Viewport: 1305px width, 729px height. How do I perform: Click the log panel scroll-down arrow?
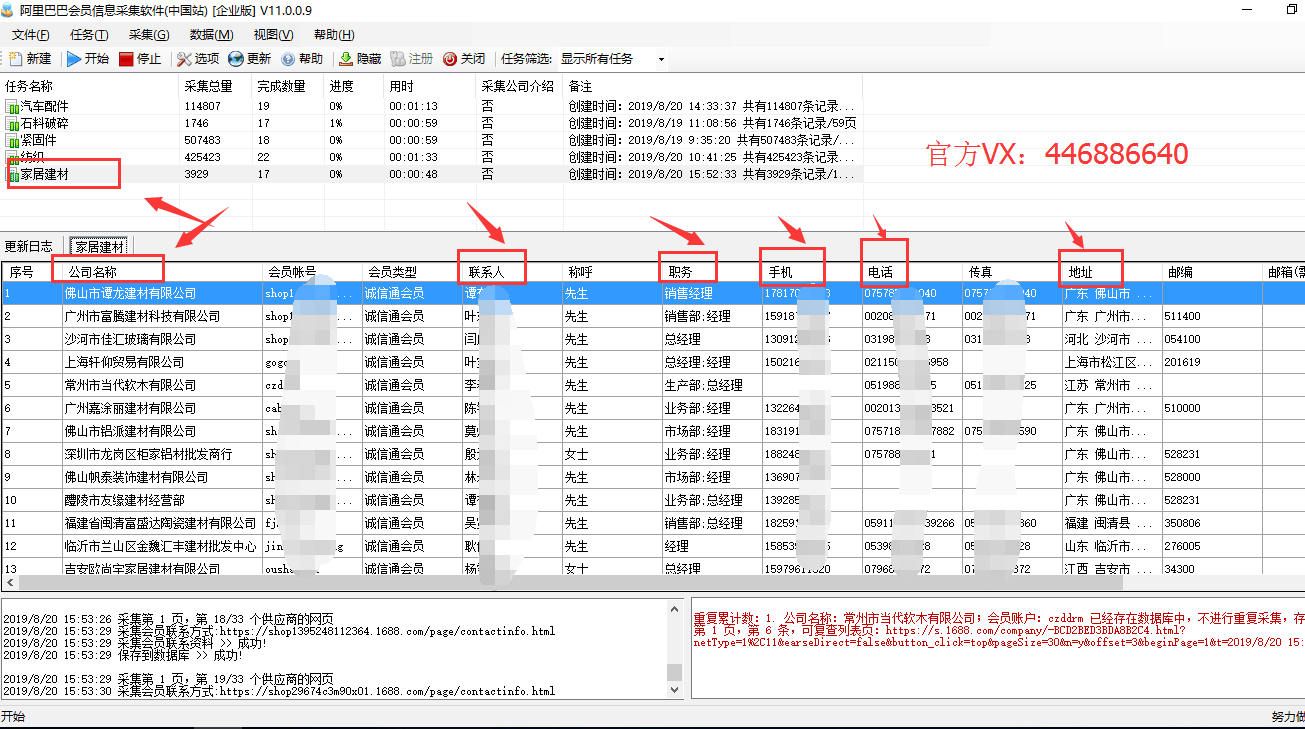[x=677, y=691]
